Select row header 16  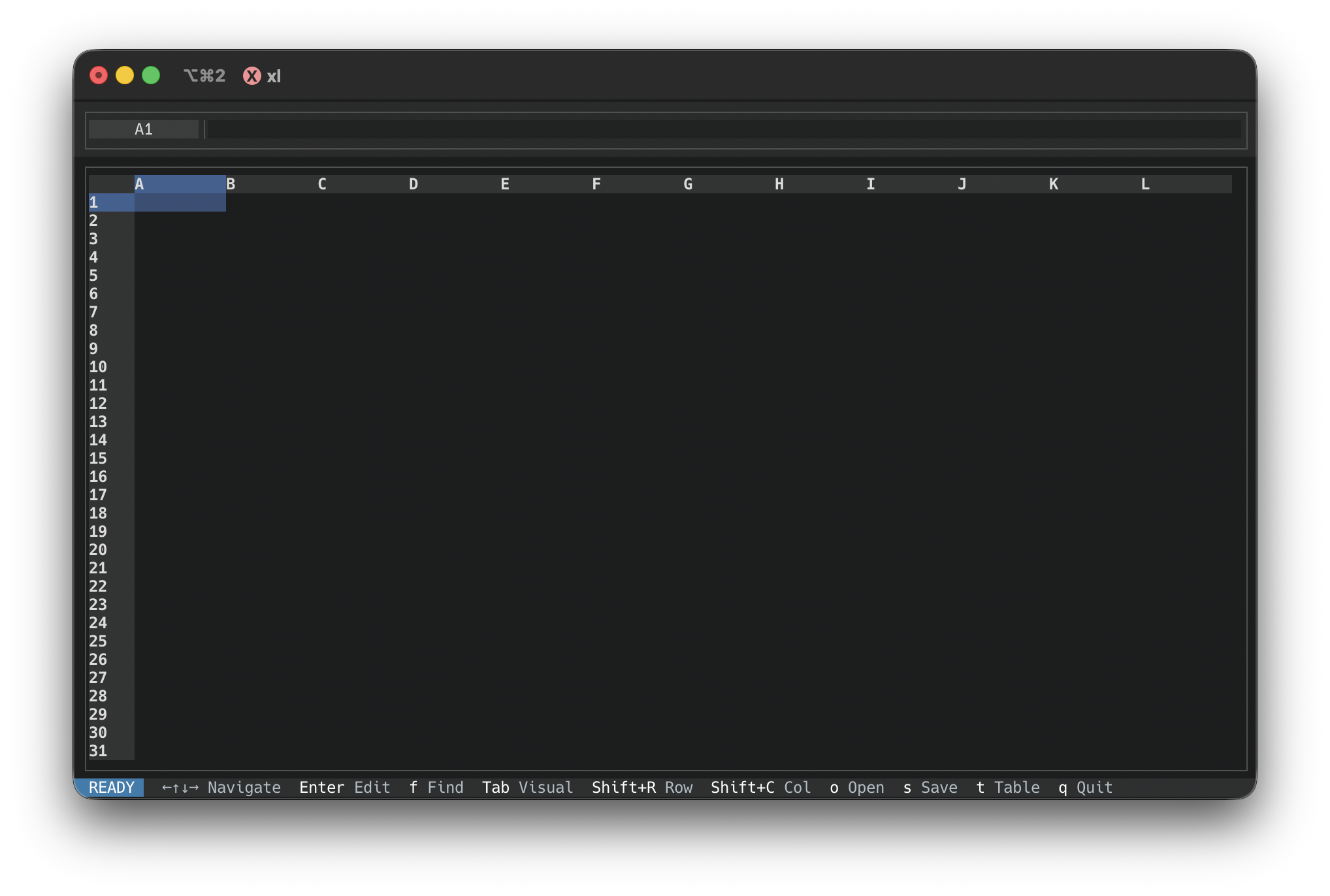(112, 477)
